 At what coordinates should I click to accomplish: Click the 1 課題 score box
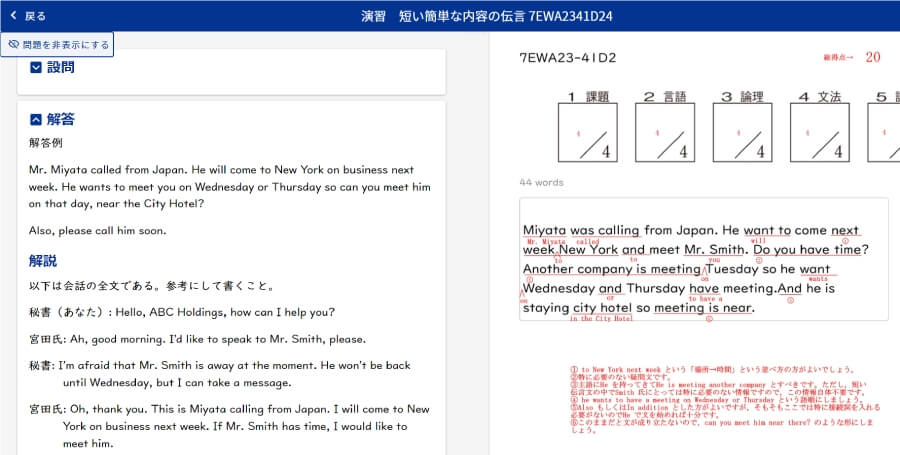587,133
